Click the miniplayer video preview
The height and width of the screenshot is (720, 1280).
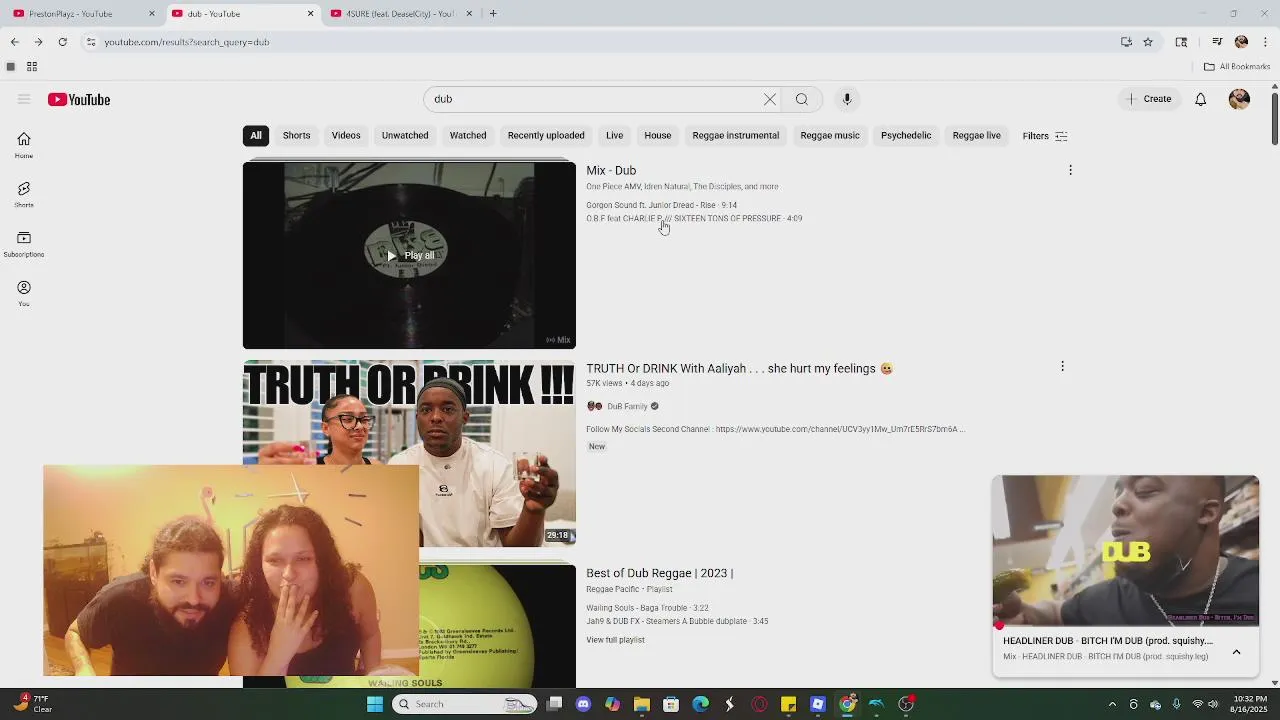[x=1125, y=551]
